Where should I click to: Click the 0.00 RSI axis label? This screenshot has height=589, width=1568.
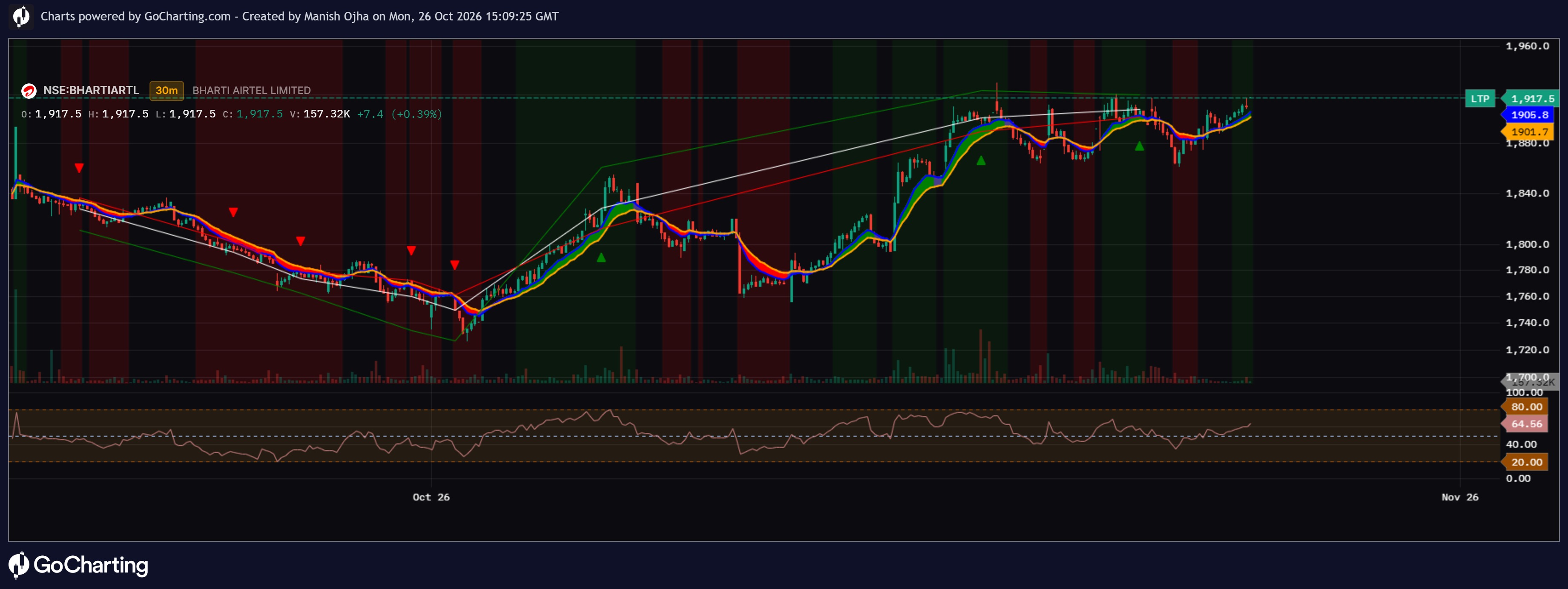point(1518,479)
